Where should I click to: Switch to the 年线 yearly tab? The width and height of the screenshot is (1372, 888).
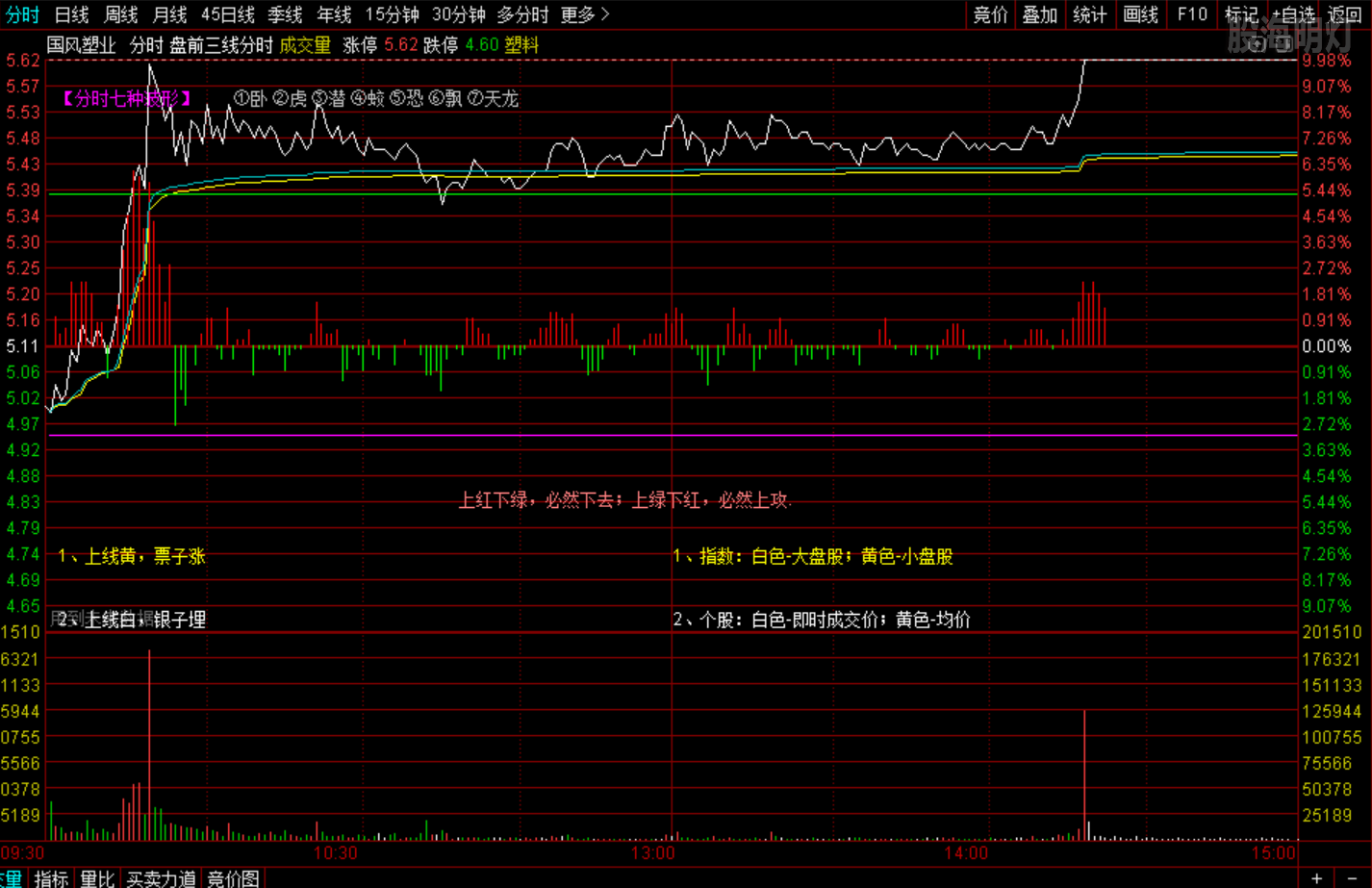[334, 14]
